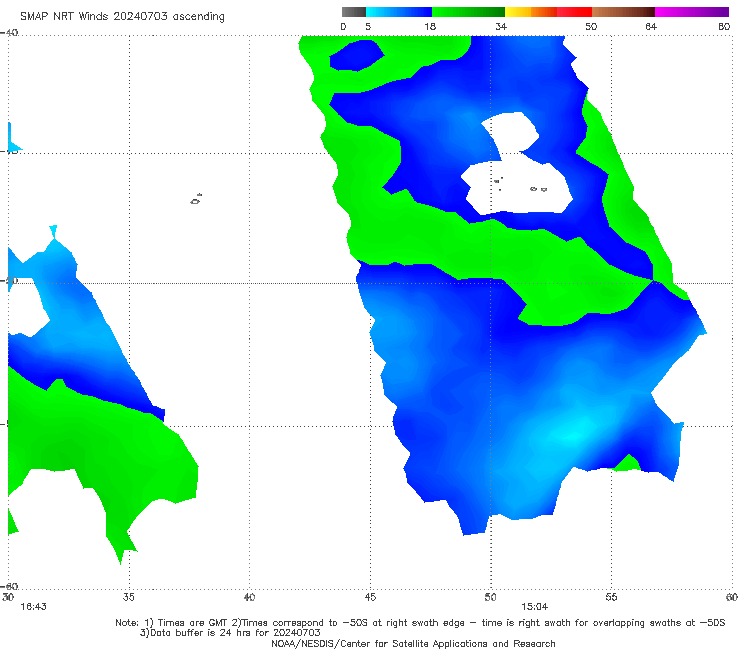Click the swath time "16:43"

33,607
